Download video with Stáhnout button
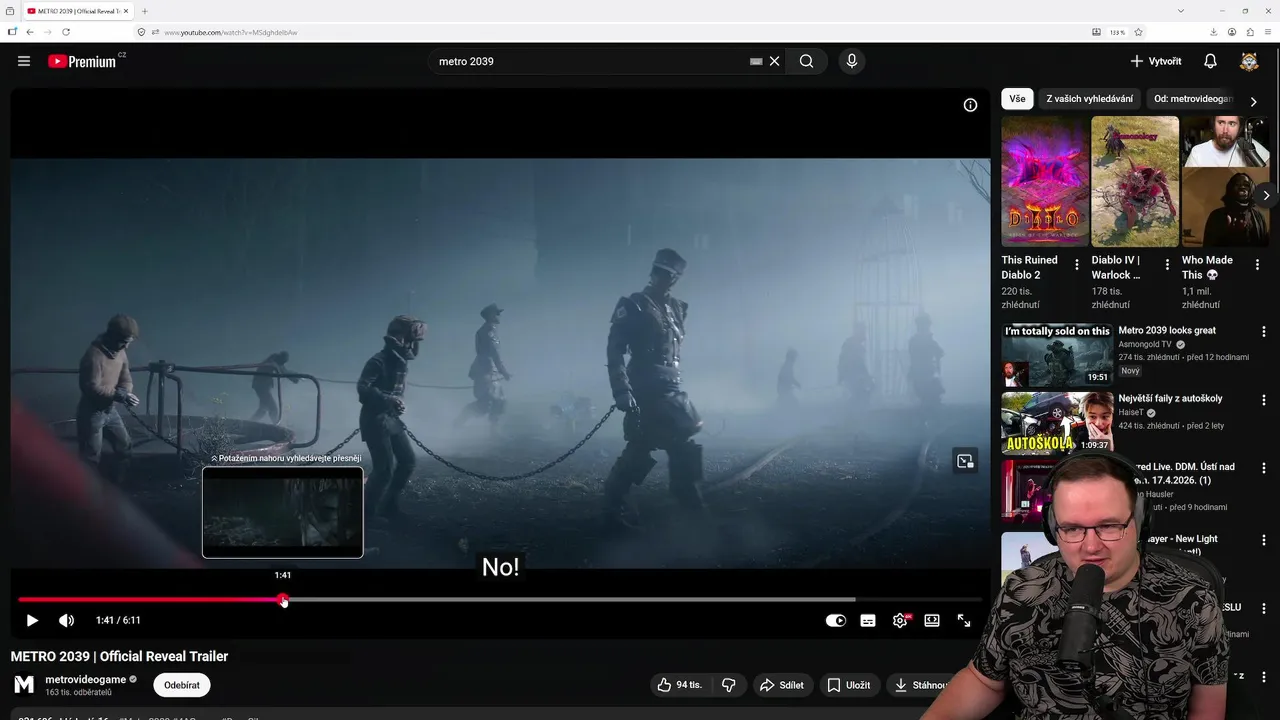 pyautogui.click(x=920, y=685)
